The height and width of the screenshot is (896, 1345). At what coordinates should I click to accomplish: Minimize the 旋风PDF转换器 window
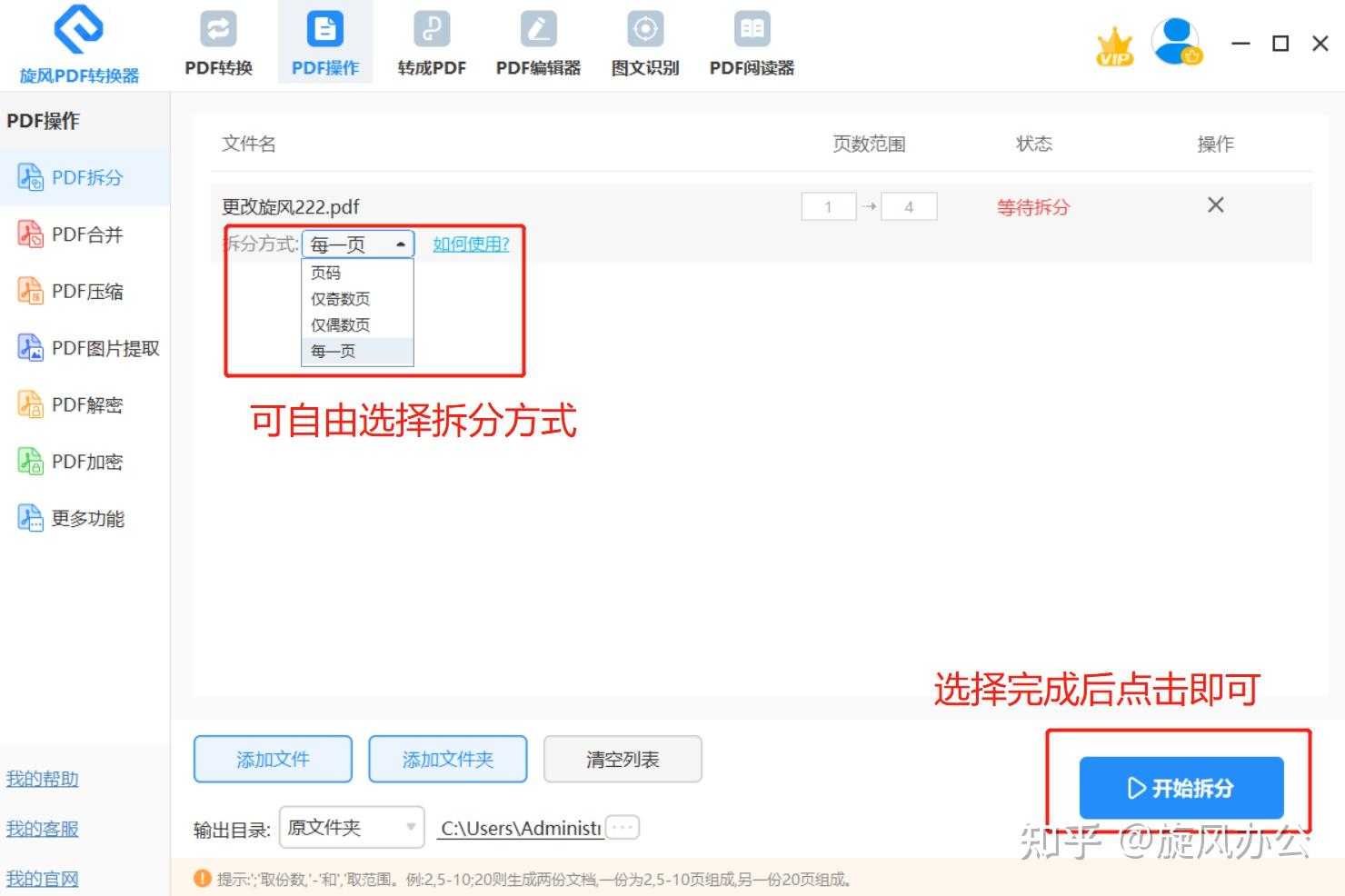click(1240, 43)
